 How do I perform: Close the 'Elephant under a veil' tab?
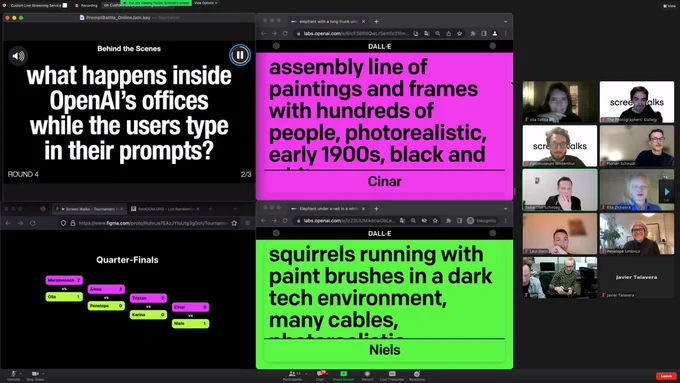[363, 209]
